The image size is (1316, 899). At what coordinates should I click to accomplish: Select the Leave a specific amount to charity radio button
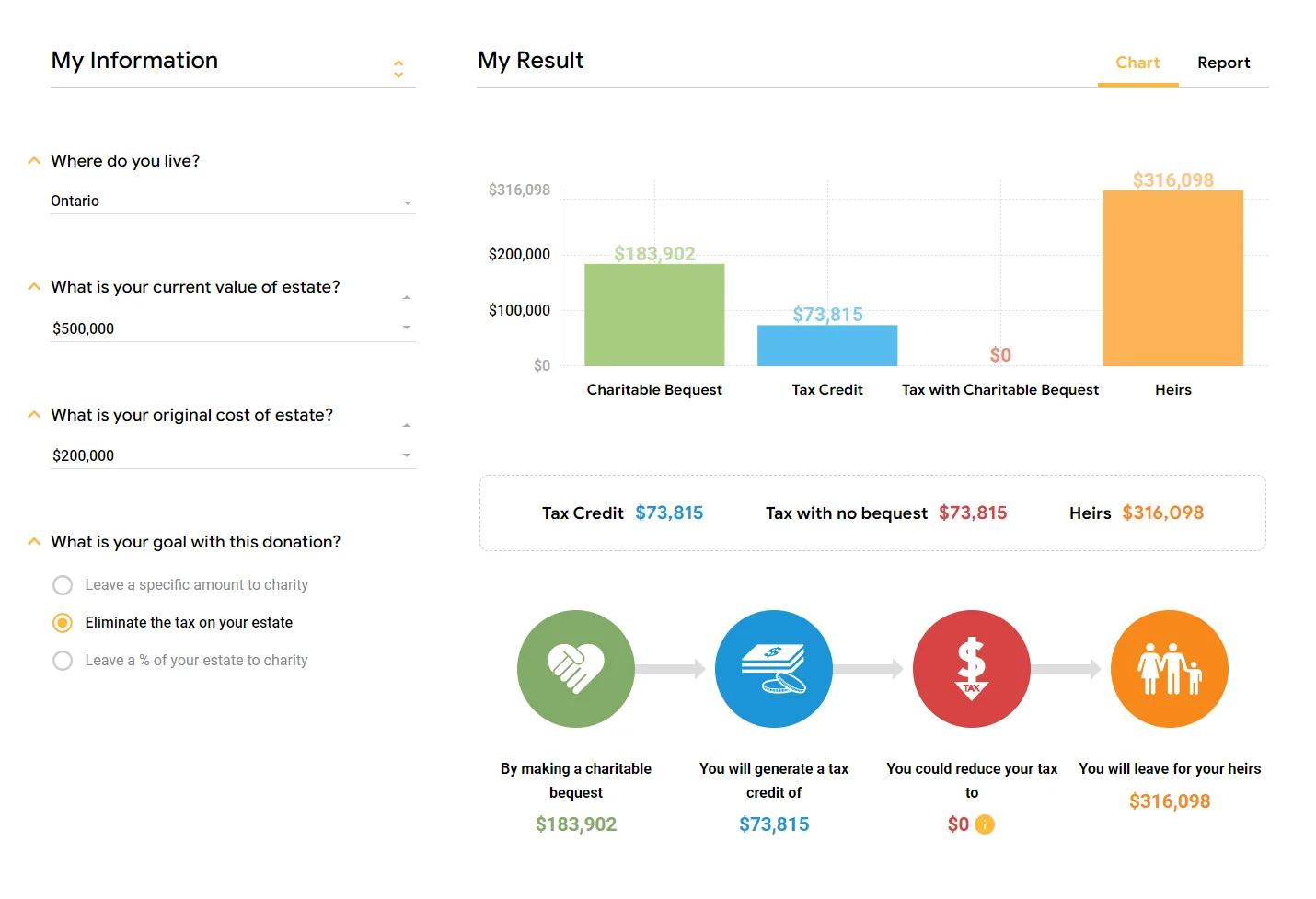(63, 585)
